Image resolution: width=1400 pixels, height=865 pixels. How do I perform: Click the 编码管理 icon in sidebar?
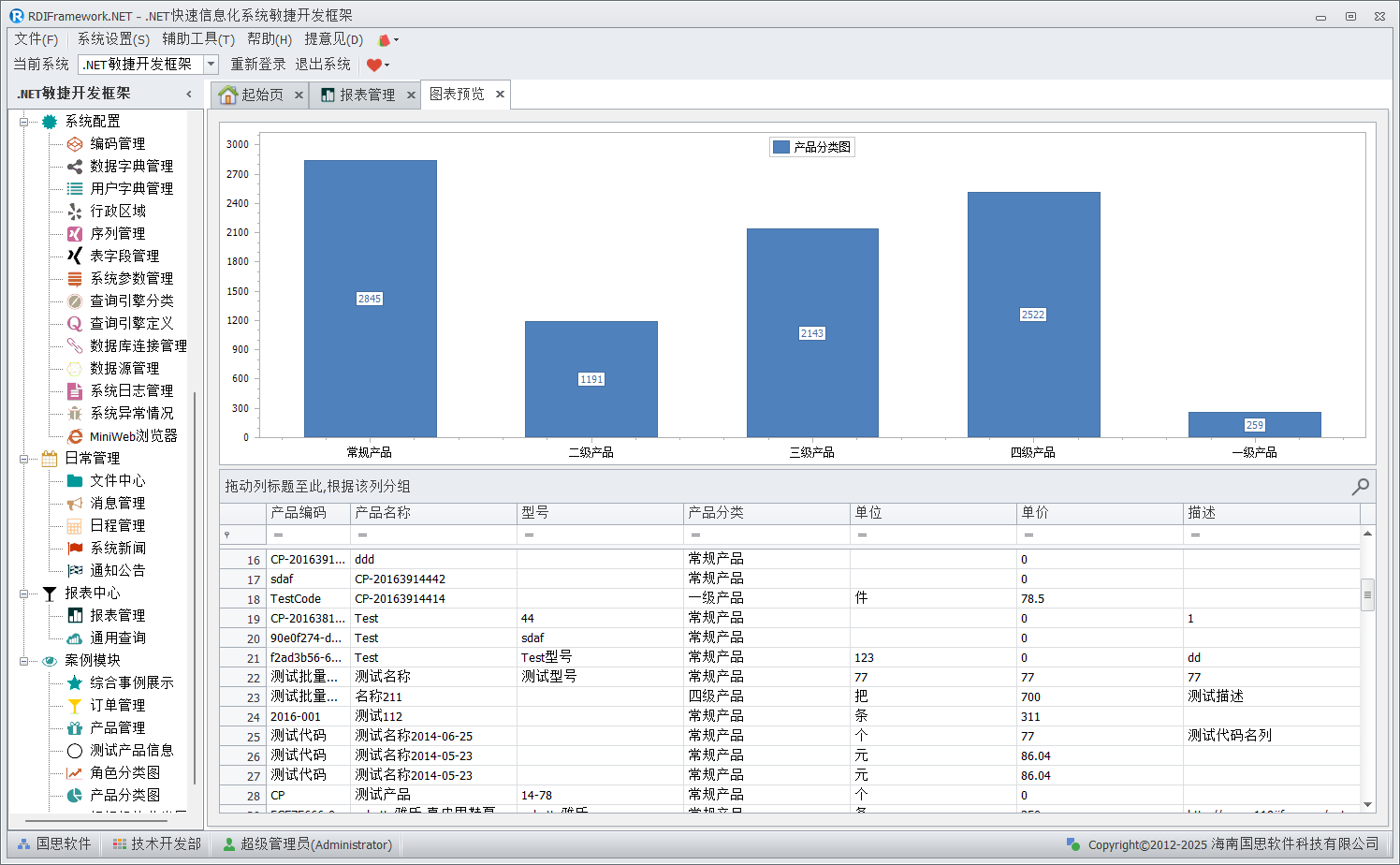[x=75, y=144]
